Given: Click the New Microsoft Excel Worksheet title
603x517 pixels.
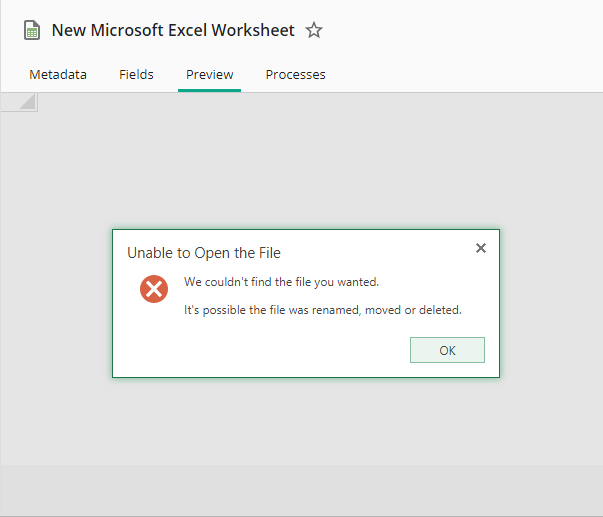Looking at the screenshot, I should tap(173, 30).
